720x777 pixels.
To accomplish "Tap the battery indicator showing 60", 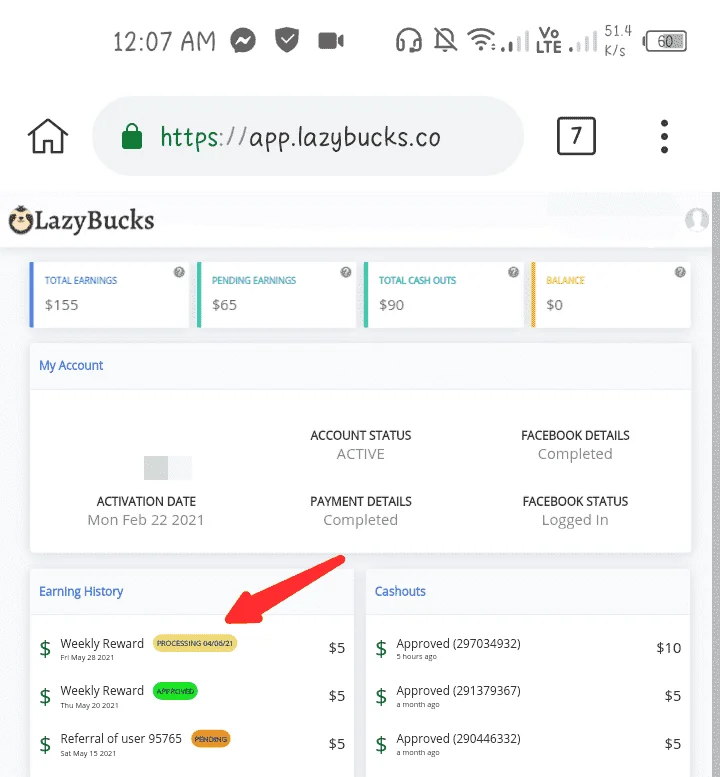I will click(665, 41).
